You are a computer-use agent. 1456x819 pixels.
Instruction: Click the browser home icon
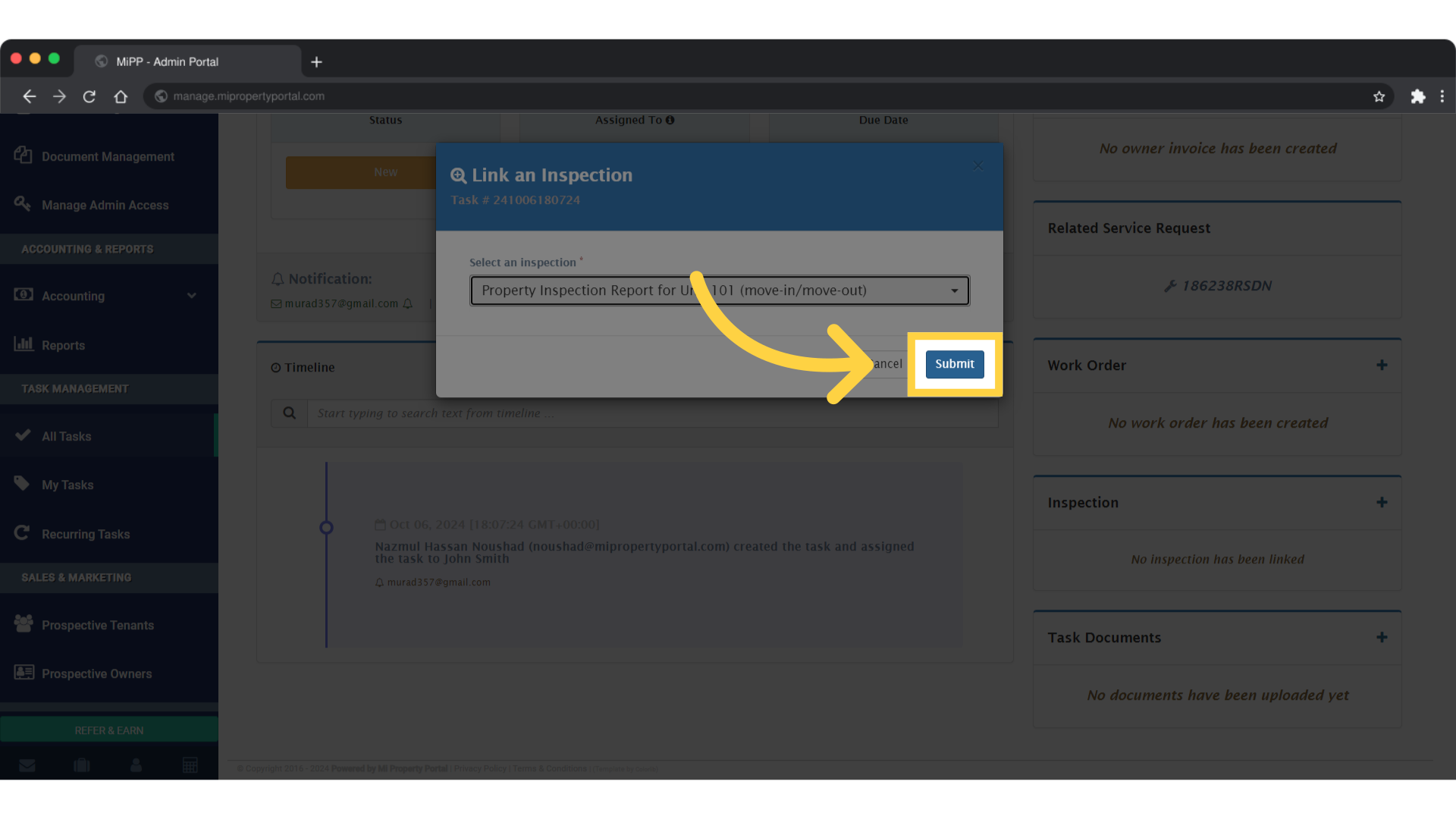(121, 96)
